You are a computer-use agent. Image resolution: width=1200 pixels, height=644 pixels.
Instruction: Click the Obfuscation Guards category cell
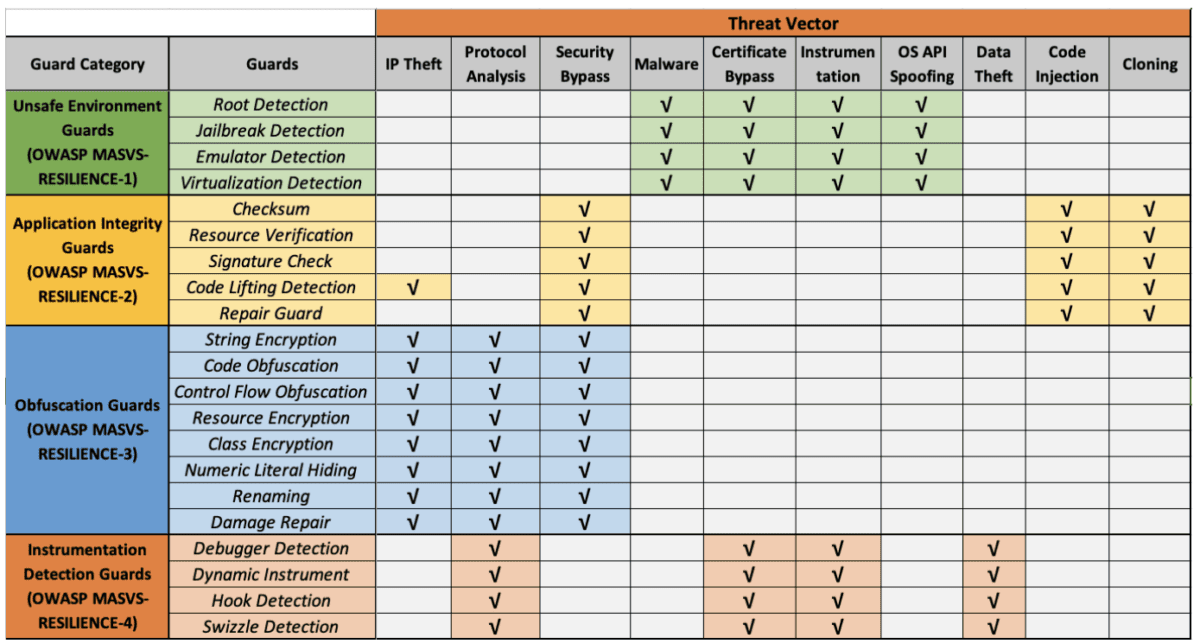coord(87,430)
